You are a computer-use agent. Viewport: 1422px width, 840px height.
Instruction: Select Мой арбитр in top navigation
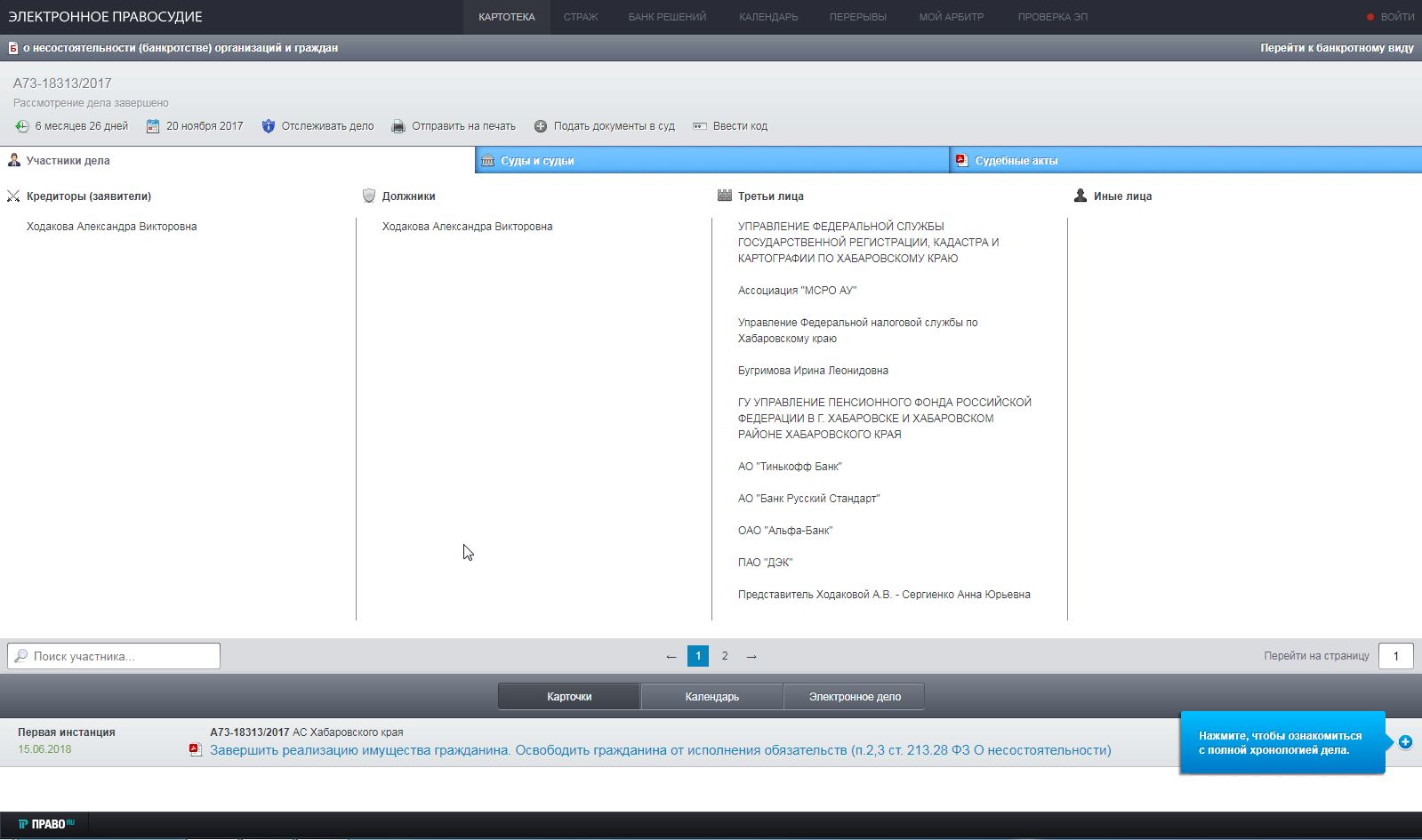click(951, 17)
